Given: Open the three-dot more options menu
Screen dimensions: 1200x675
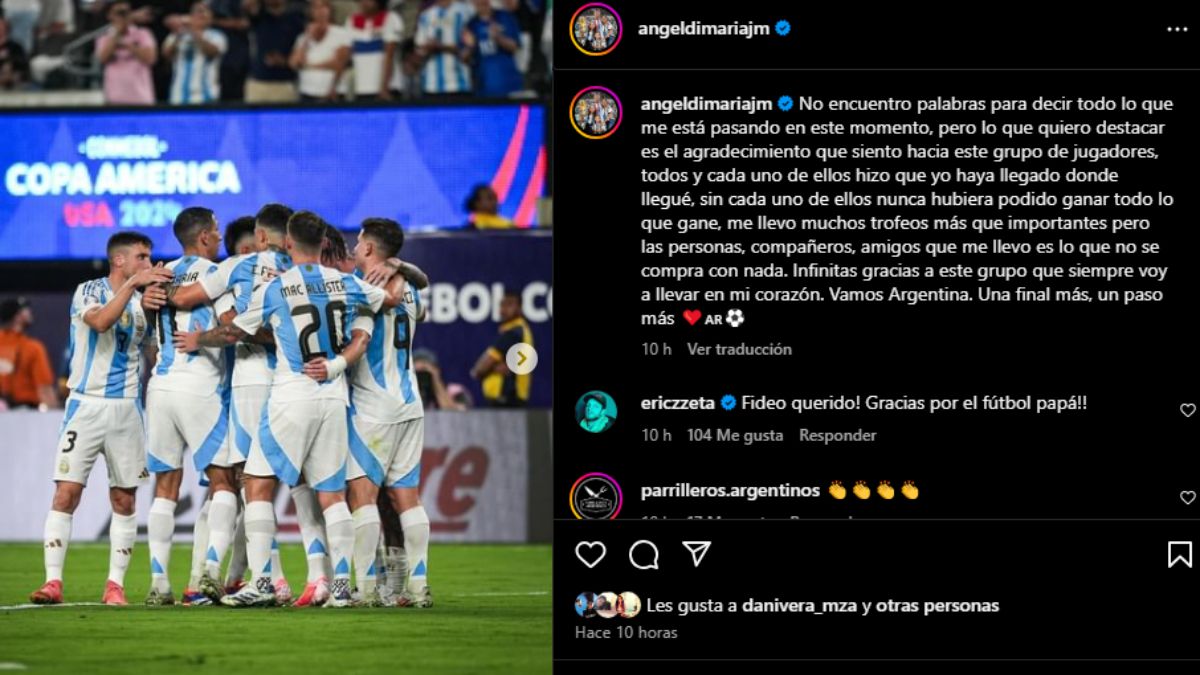Looking at the screenshot, I should click(1177, 29).
